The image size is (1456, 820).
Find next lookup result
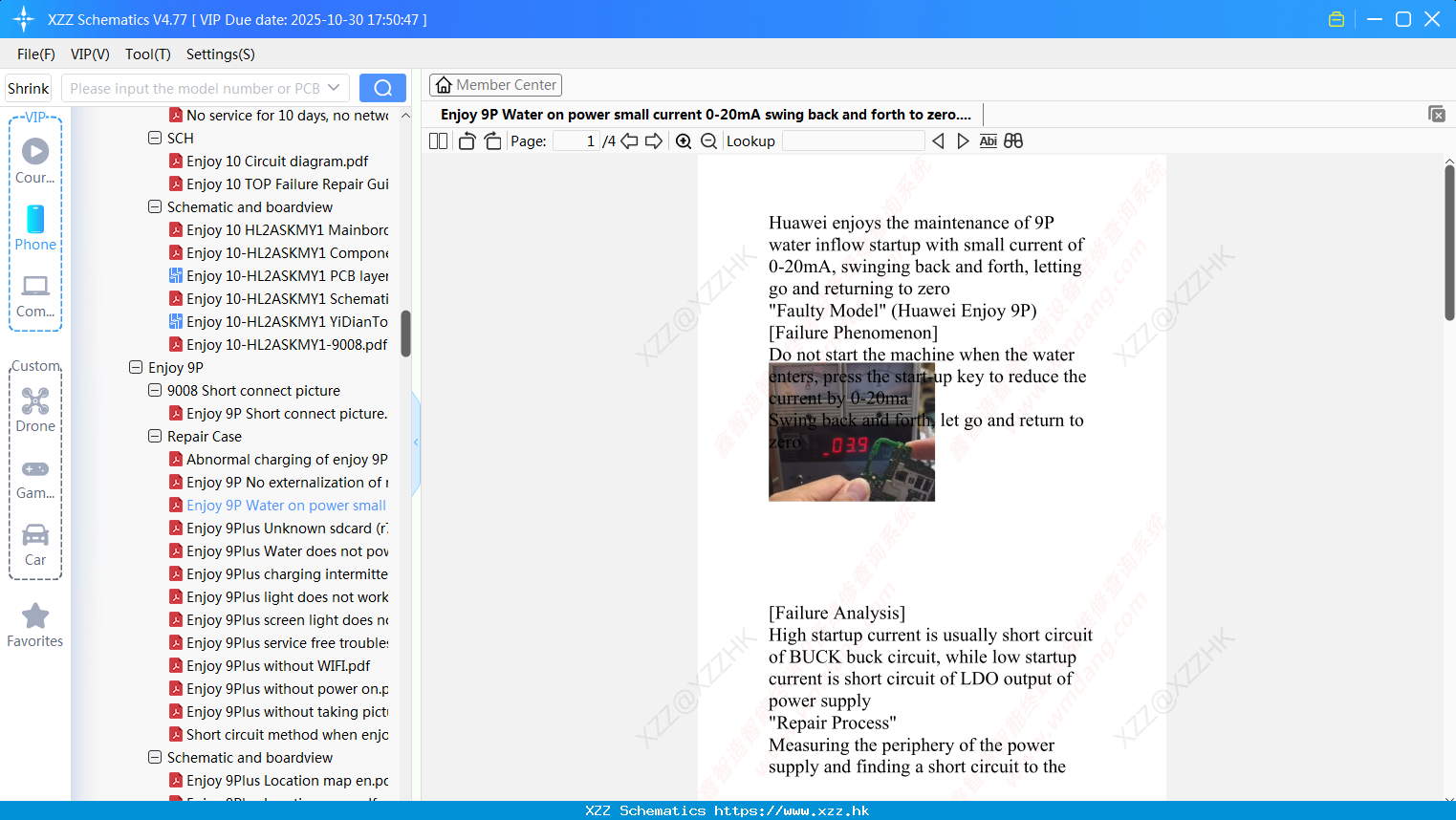(x=963, y=141)
